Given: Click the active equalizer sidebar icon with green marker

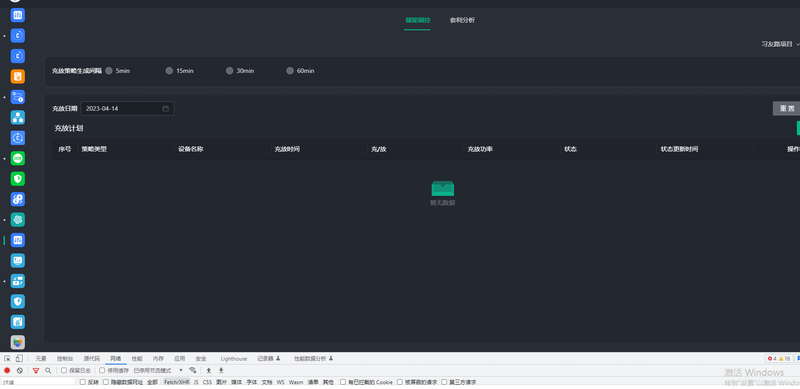Looking at the screenshot, I should pos(18,240).
